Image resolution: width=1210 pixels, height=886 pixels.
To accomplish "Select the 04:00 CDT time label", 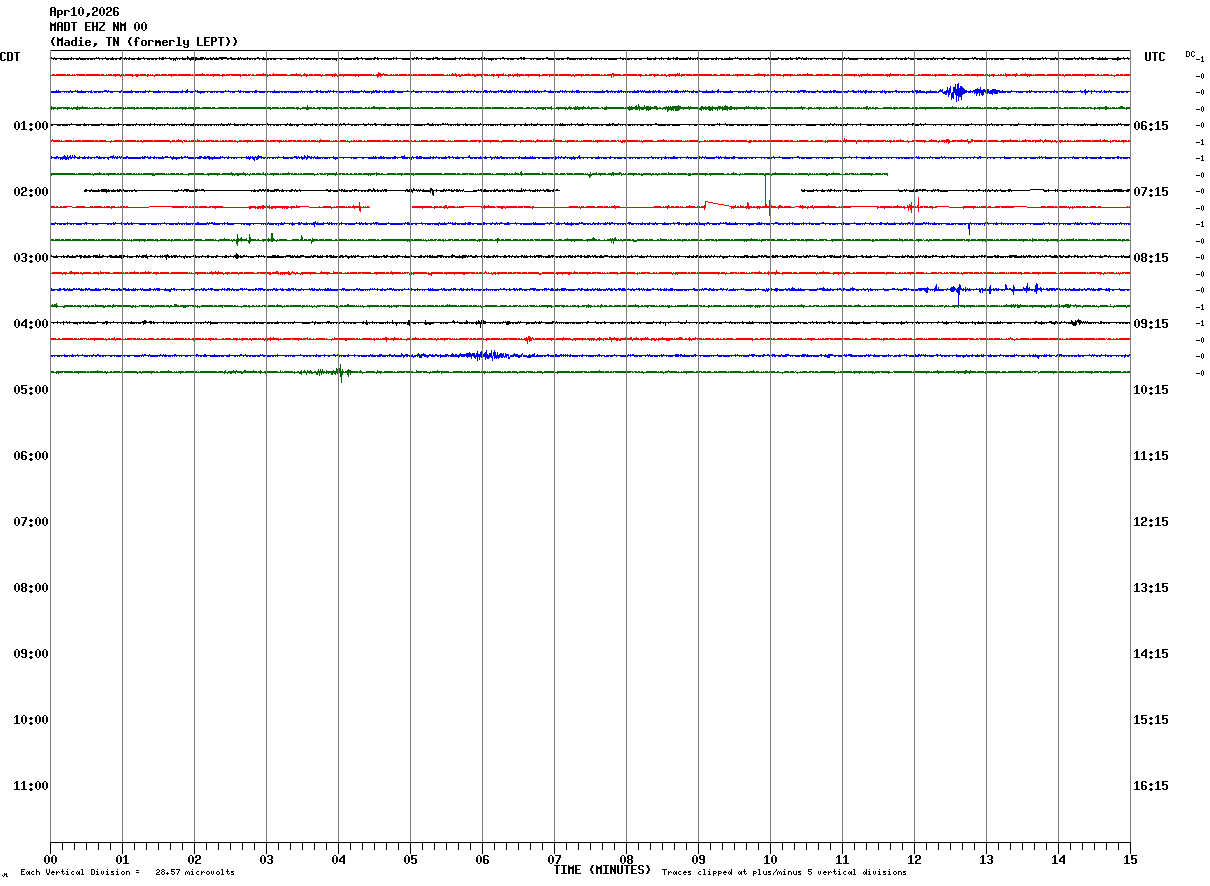I will click(x=31, y=324).
